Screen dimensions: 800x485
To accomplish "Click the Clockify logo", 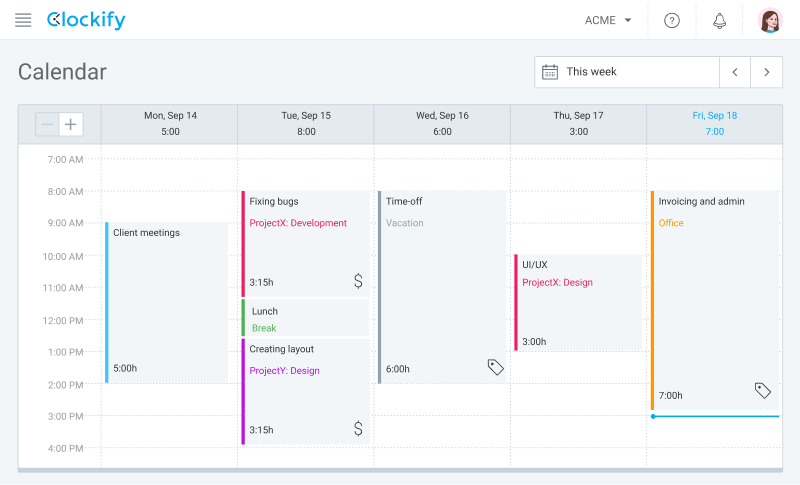I will (86, 20).
